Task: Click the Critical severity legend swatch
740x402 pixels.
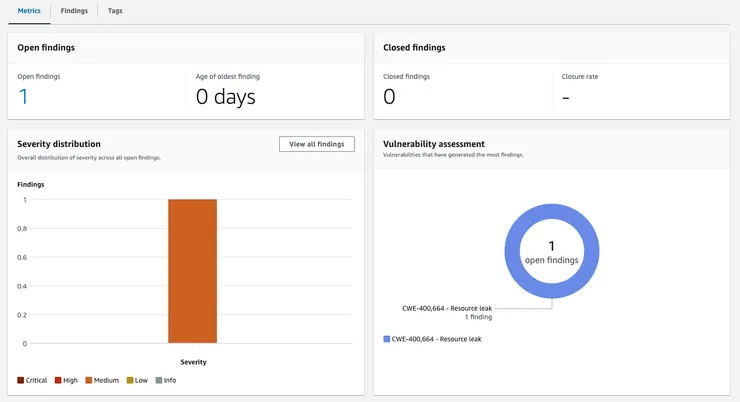Action: pos(21,380)
